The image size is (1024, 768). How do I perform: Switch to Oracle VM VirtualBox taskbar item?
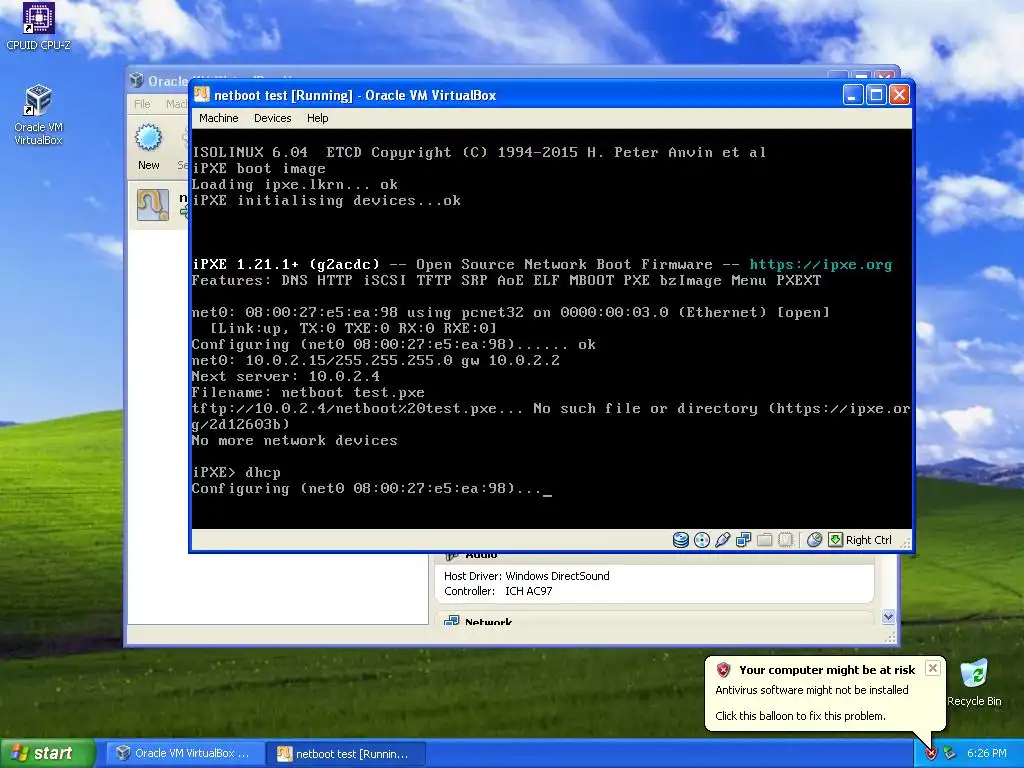183,753
